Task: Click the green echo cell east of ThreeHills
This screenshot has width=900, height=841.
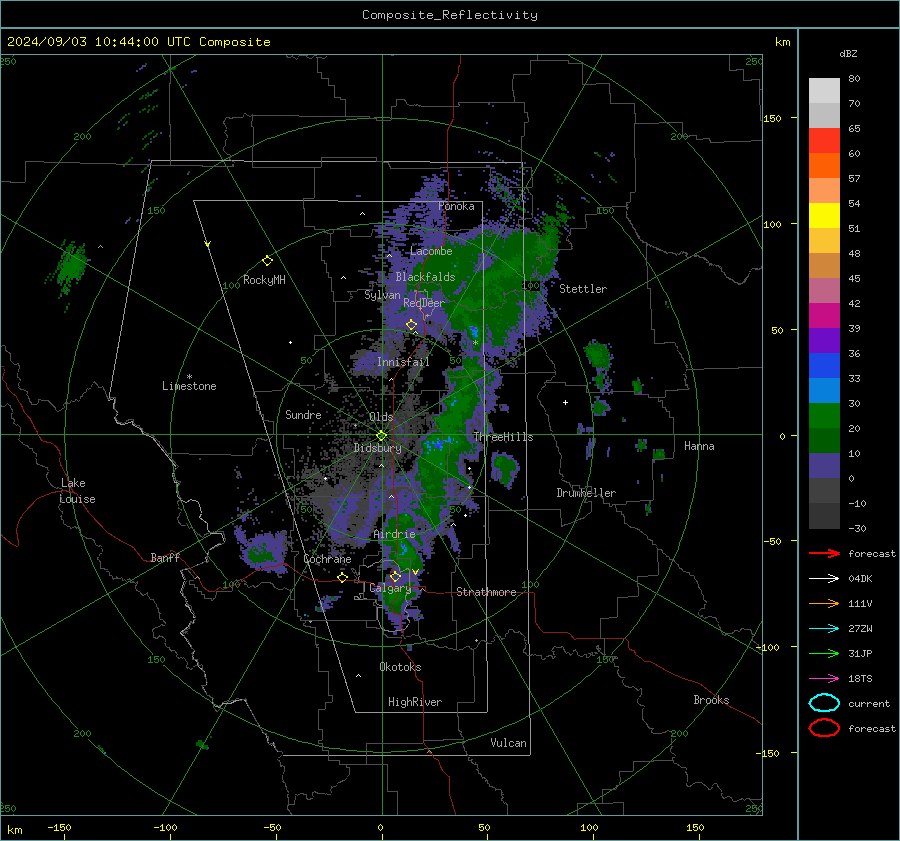Action: point(505,468)
